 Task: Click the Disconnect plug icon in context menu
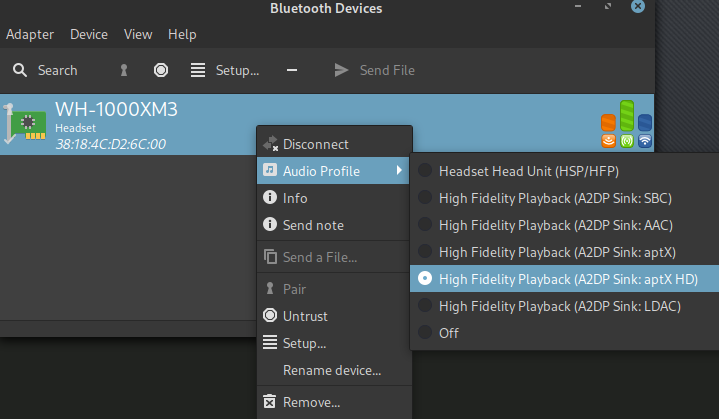click(270, 144)
